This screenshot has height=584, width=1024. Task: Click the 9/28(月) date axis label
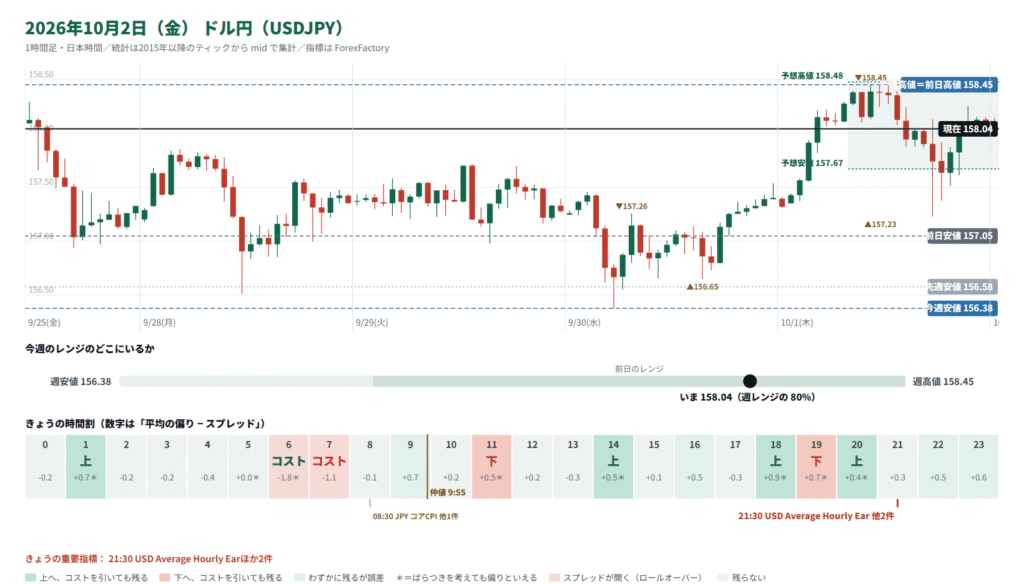(159, 323)
